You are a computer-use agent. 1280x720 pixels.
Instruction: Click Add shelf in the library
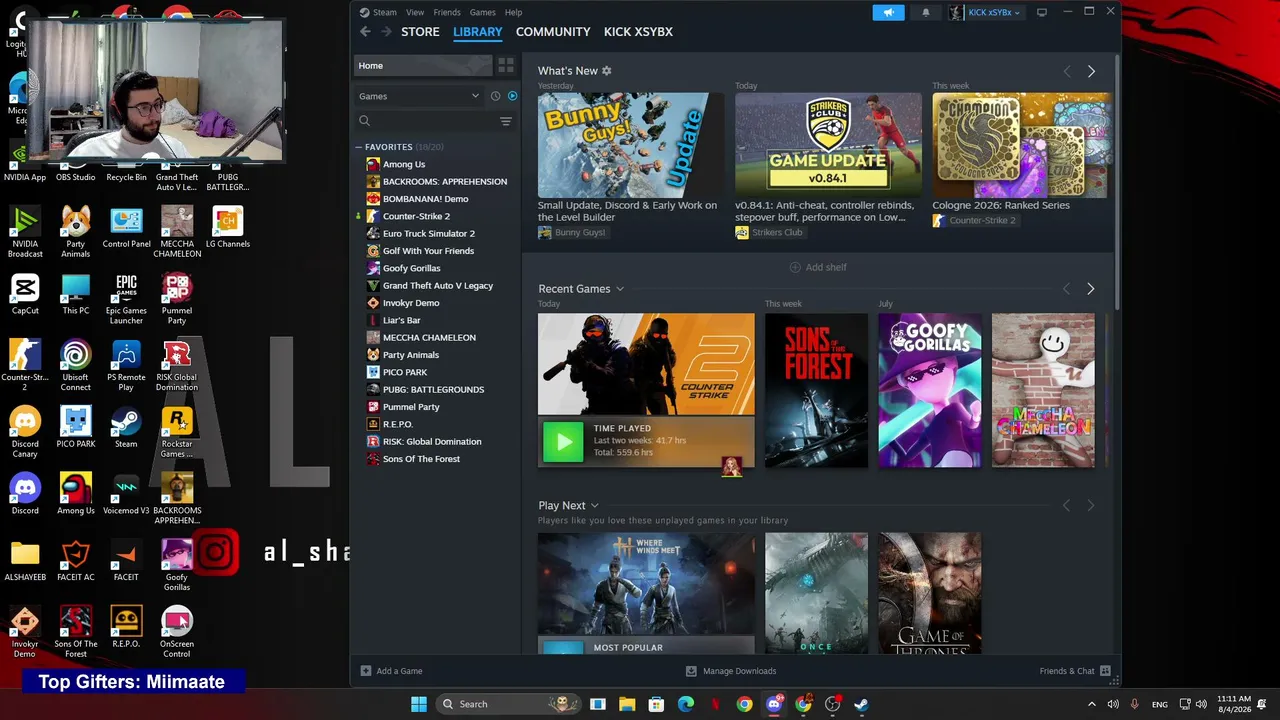[818, 267]
